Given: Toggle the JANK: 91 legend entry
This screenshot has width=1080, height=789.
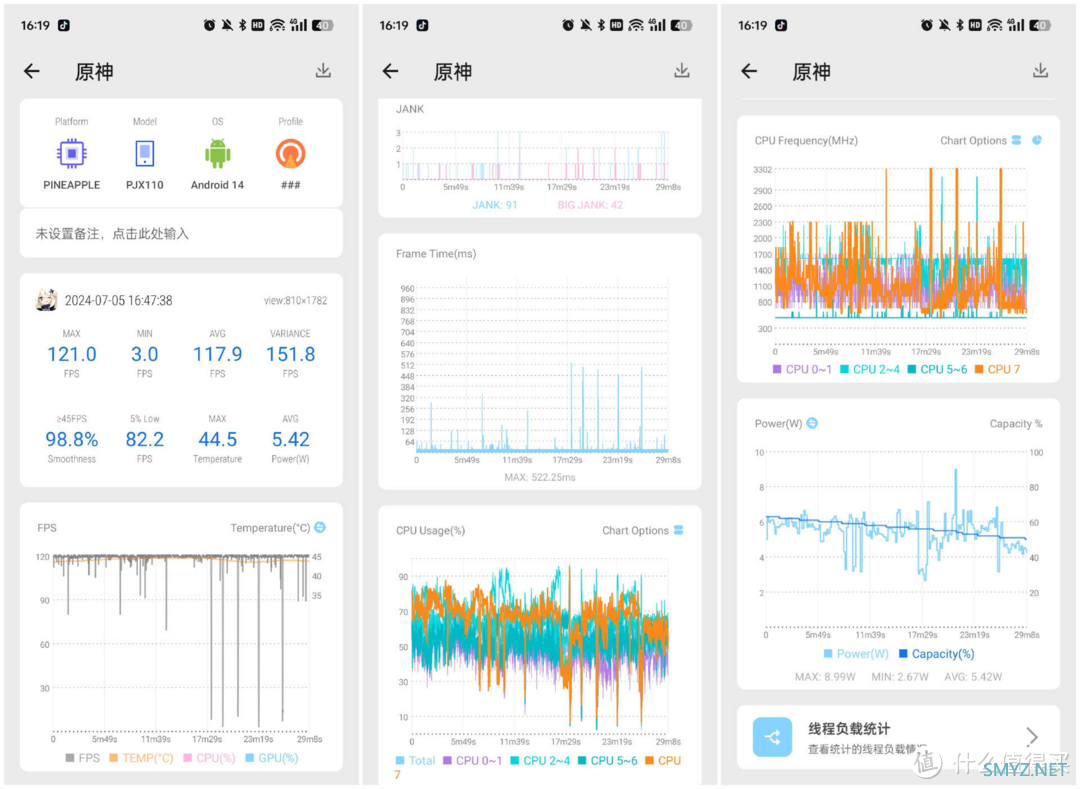Looking at the screenshot, I should [495, 205].
